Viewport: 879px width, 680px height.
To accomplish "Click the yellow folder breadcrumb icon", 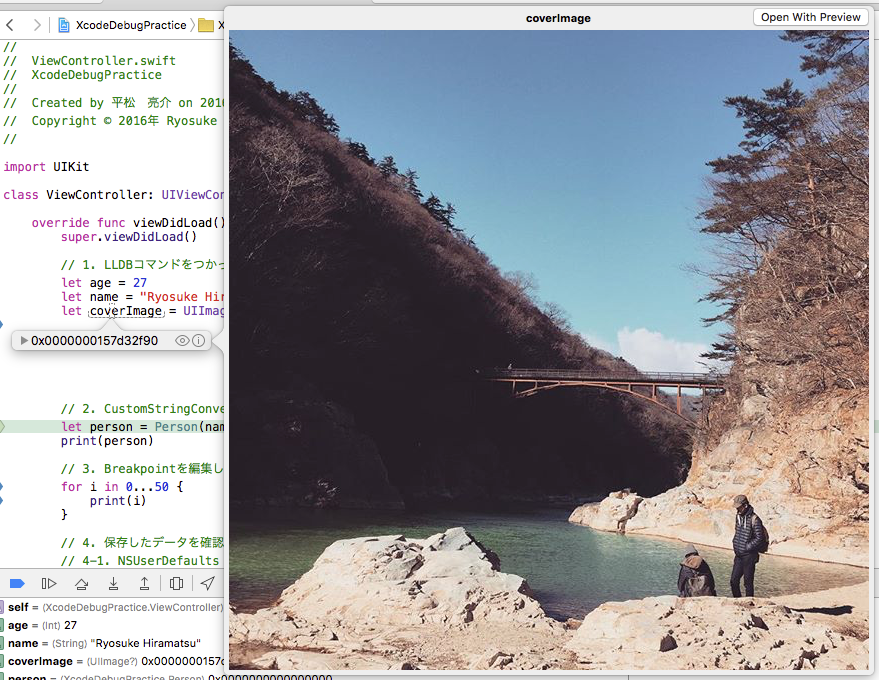I will coord(206,25).
